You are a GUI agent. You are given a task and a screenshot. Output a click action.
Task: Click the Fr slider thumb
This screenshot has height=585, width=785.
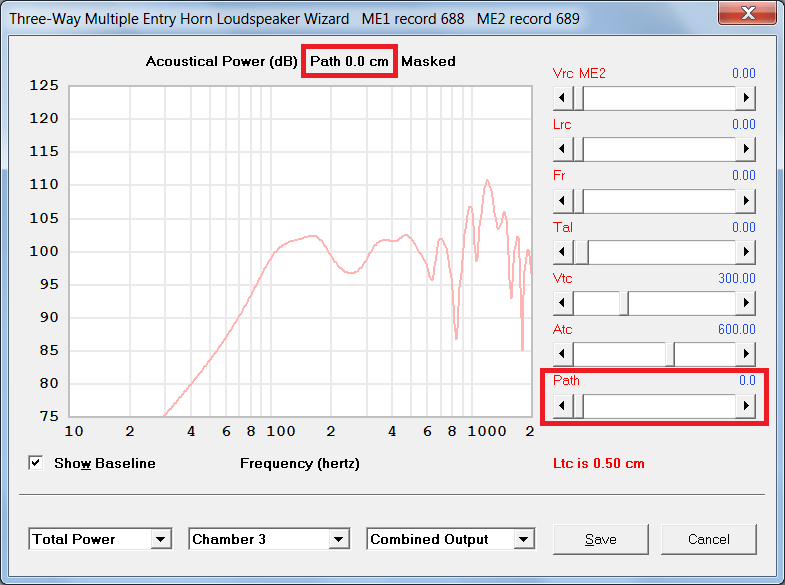tap(579, 201)
